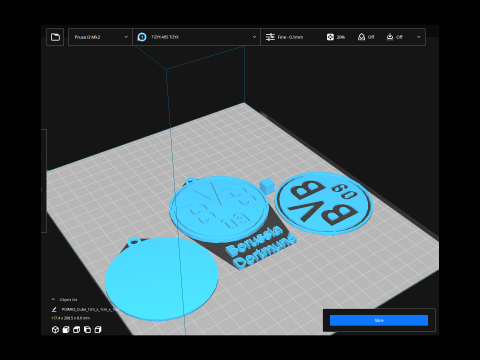Click the print profile sliders icon
Viewport: 480px width, 360px height.
(270, 37)
